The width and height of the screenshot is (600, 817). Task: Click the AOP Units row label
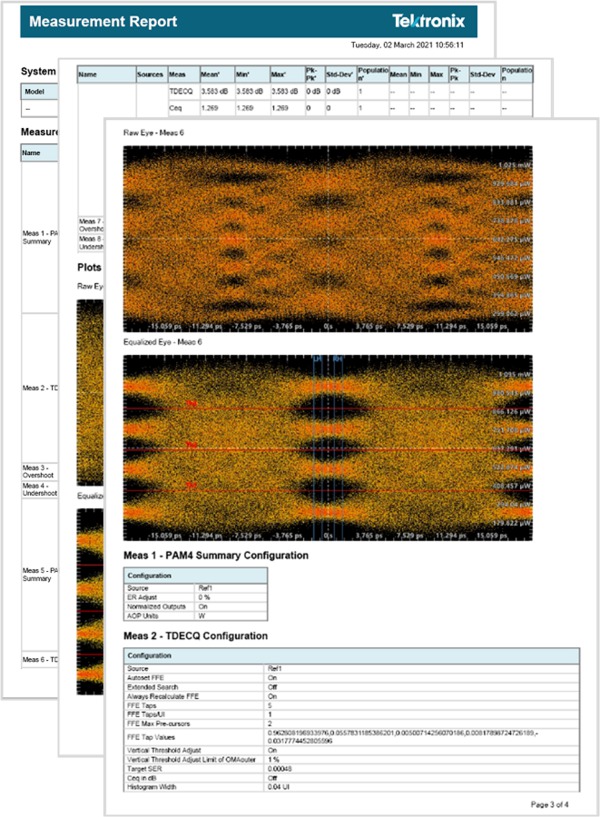pos(143,616)
